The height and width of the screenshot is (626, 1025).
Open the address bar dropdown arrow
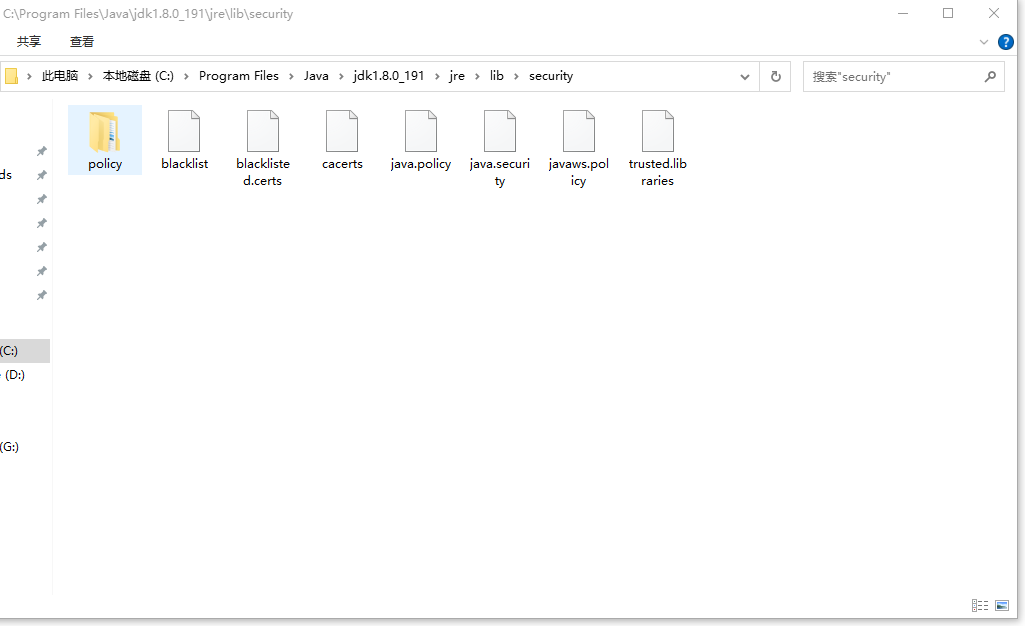coord(744,76)
